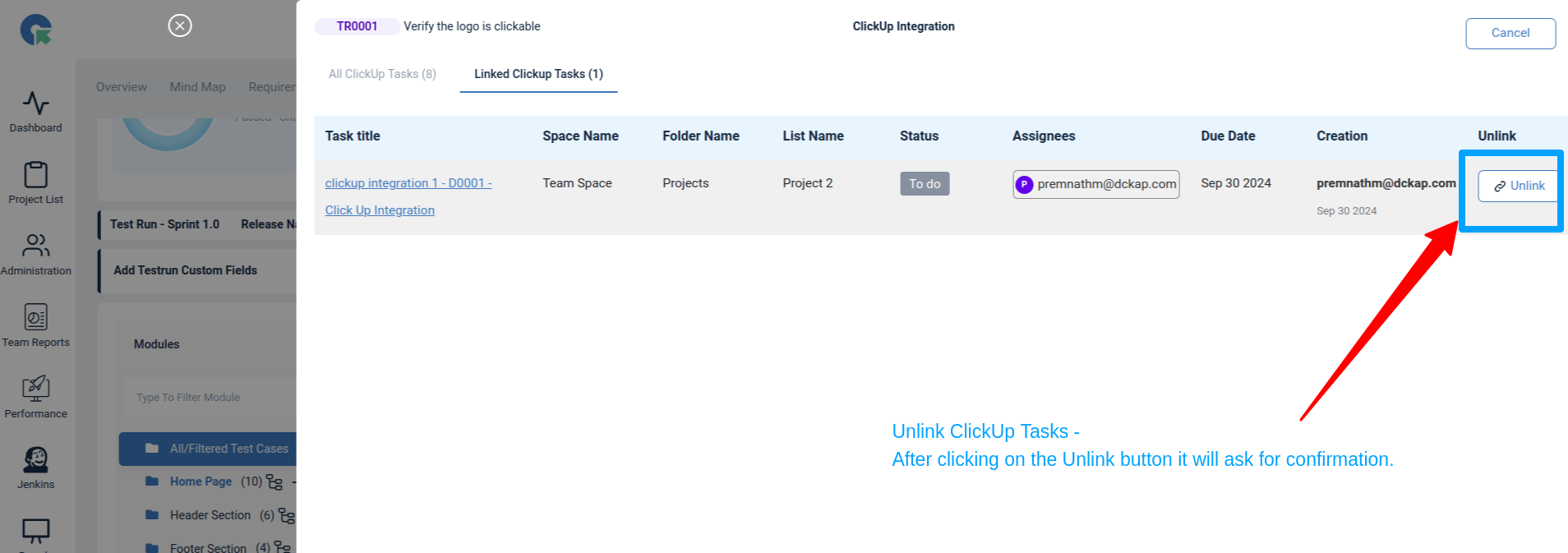Click the Projects folder cell
Image resolution: width=1568 pixels, height=553 pixels.
[x=685, y=183]
